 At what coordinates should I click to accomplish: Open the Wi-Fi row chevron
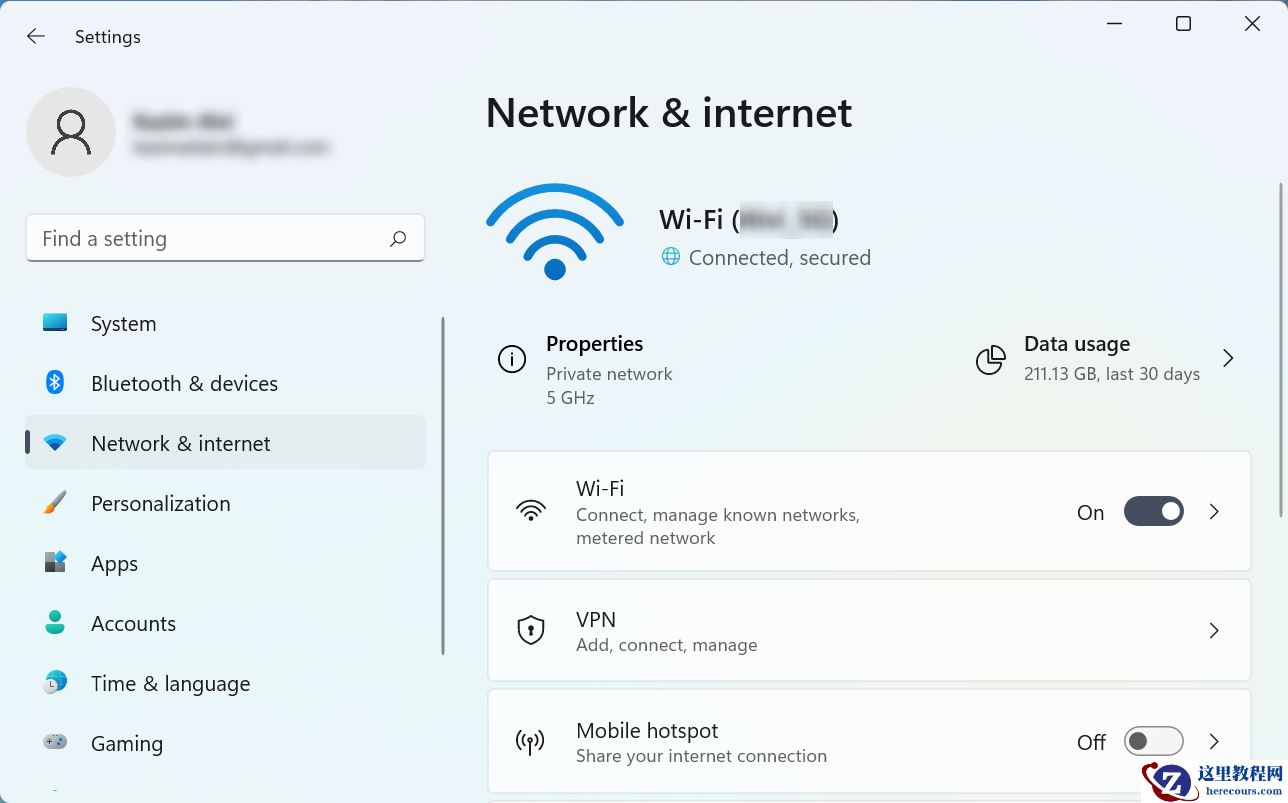pos(1213,511)
